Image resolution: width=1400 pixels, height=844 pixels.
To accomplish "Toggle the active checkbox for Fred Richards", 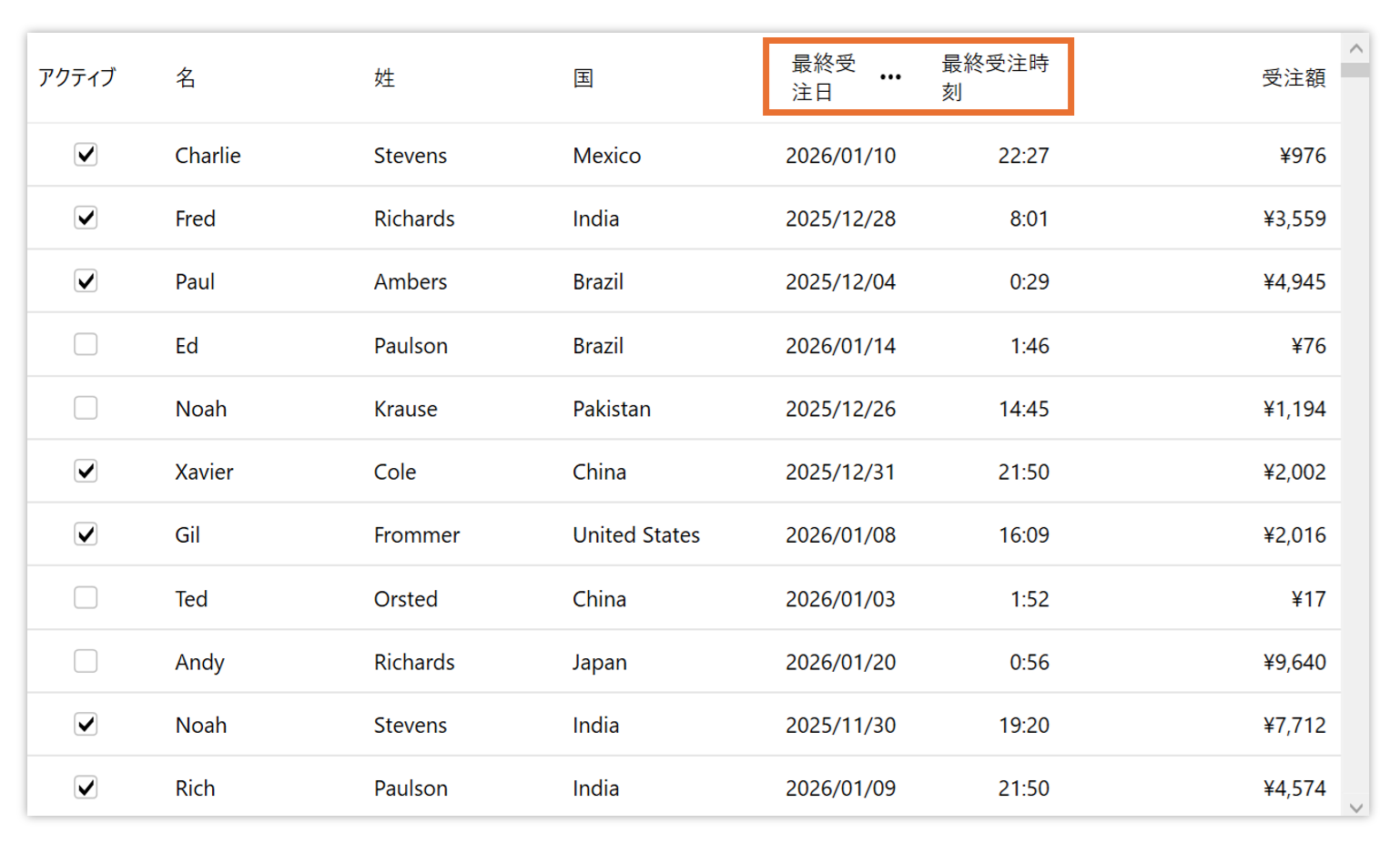I will pos(86,218).
